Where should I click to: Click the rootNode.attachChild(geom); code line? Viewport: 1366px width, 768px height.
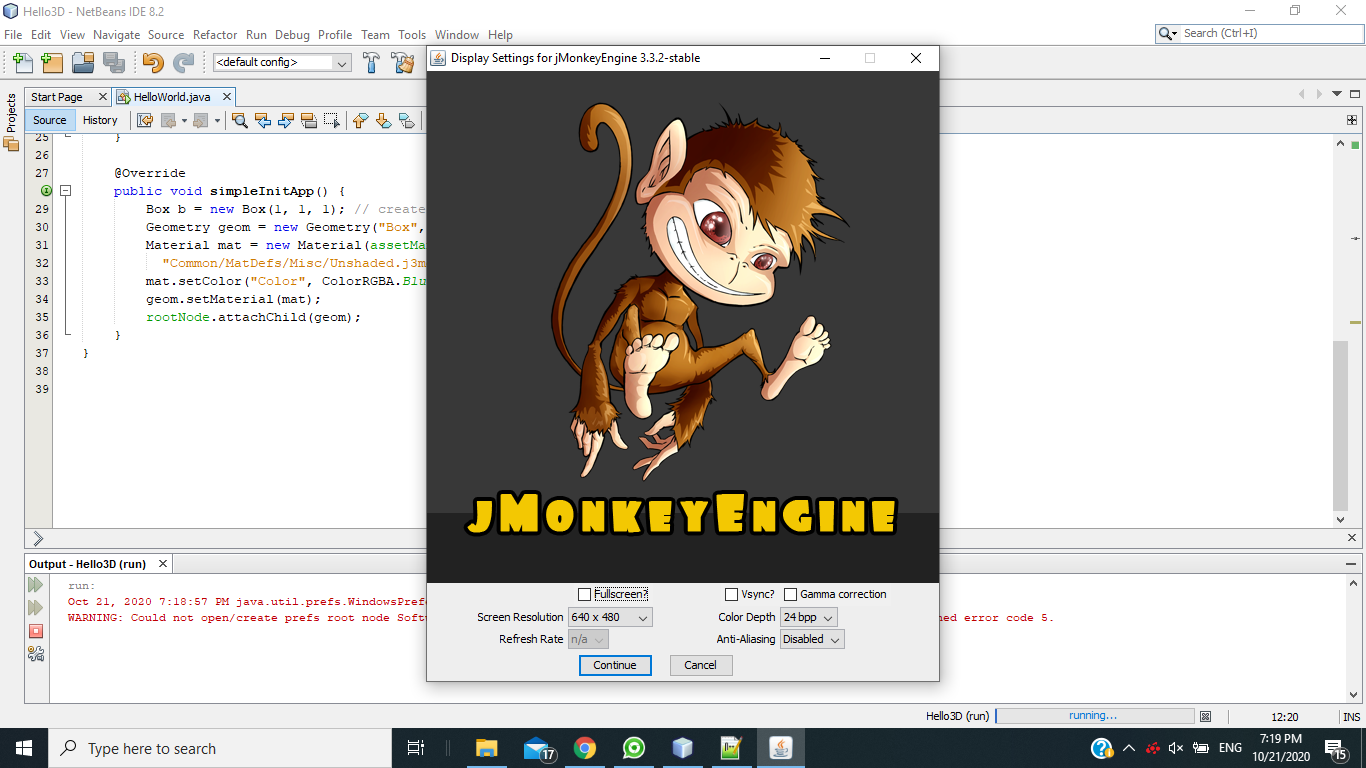pyautogui.click(x=253, y=317)
